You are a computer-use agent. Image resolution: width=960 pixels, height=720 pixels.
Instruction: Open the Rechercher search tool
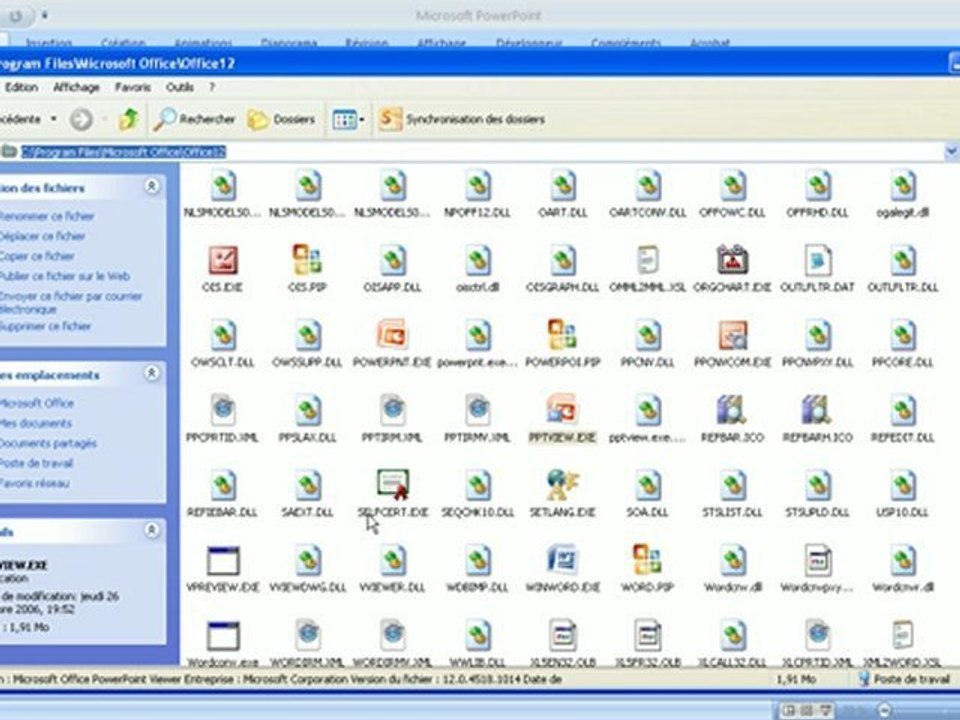(x=194, y=119)
